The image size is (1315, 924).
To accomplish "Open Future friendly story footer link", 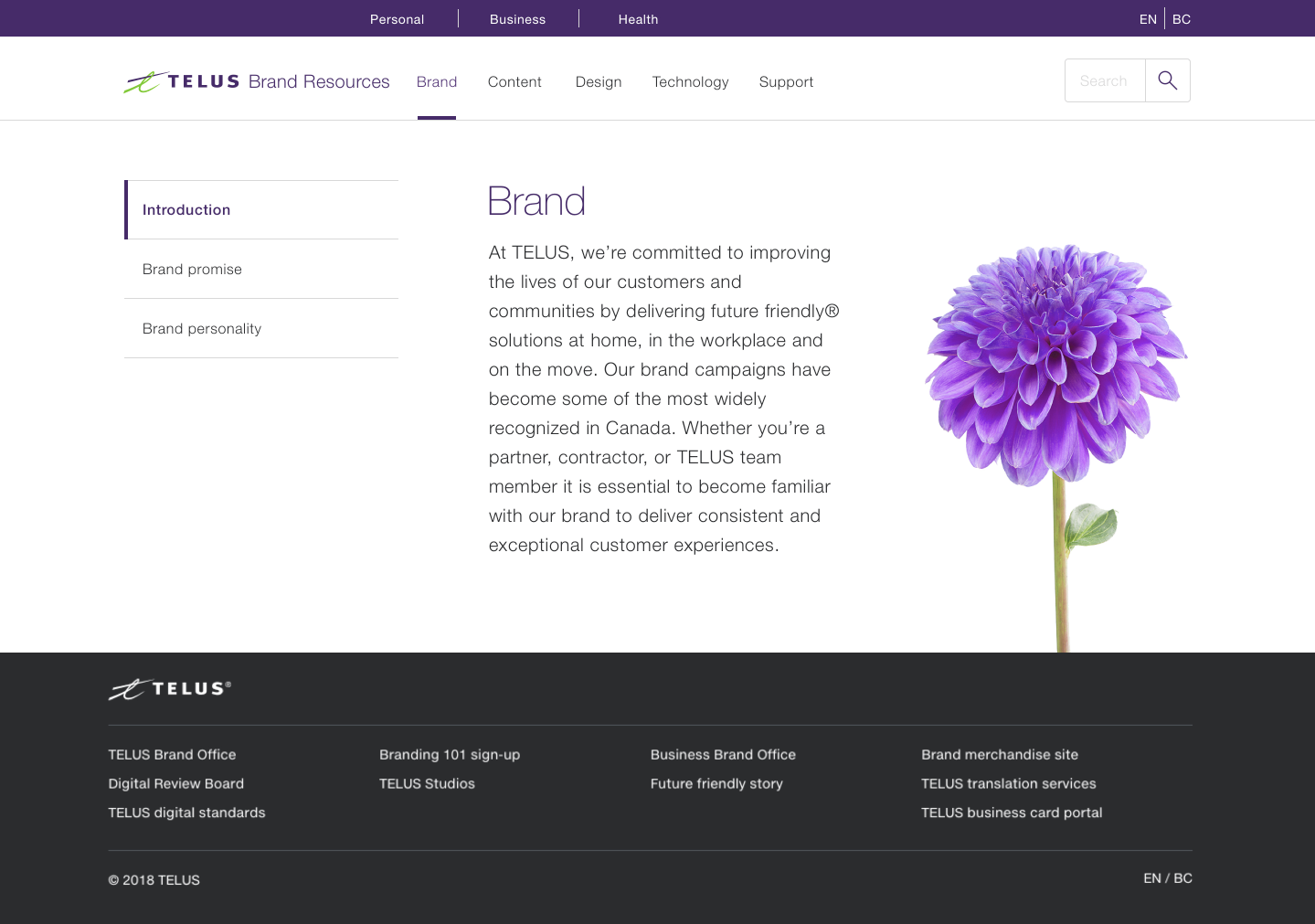I will pyautogui.click(x=716, y=784).
